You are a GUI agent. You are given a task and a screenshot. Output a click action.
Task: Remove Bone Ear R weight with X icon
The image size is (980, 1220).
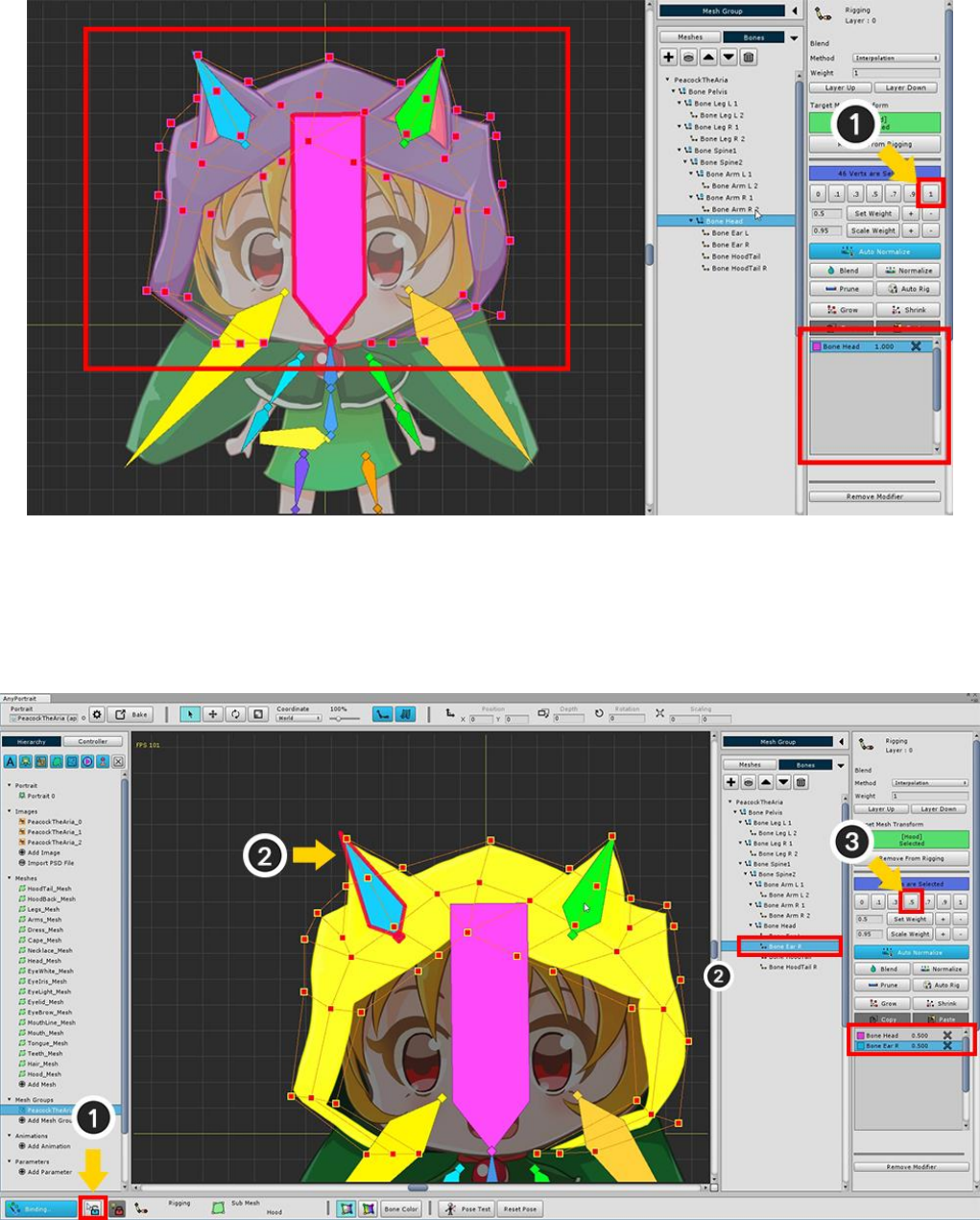(947, 1045)
